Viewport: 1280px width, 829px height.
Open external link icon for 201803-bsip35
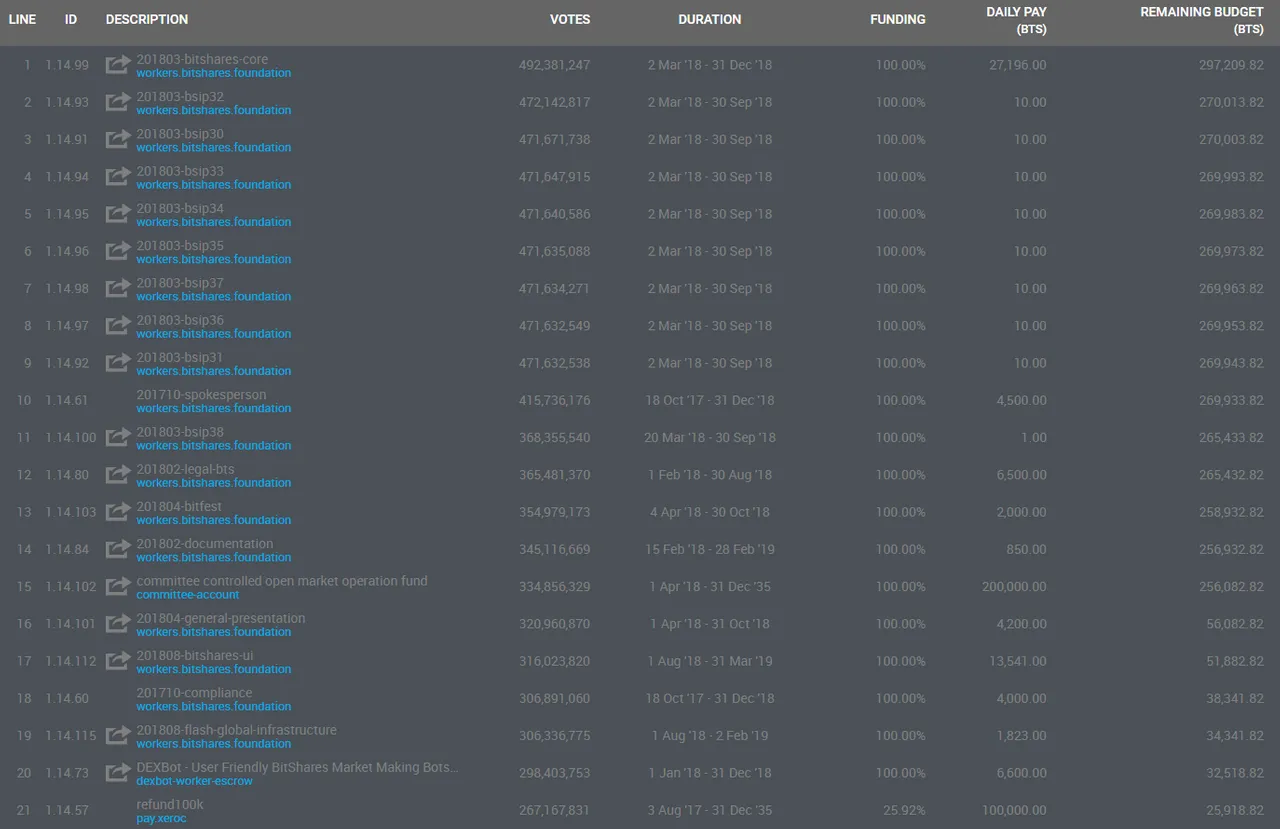click(118, 251)
